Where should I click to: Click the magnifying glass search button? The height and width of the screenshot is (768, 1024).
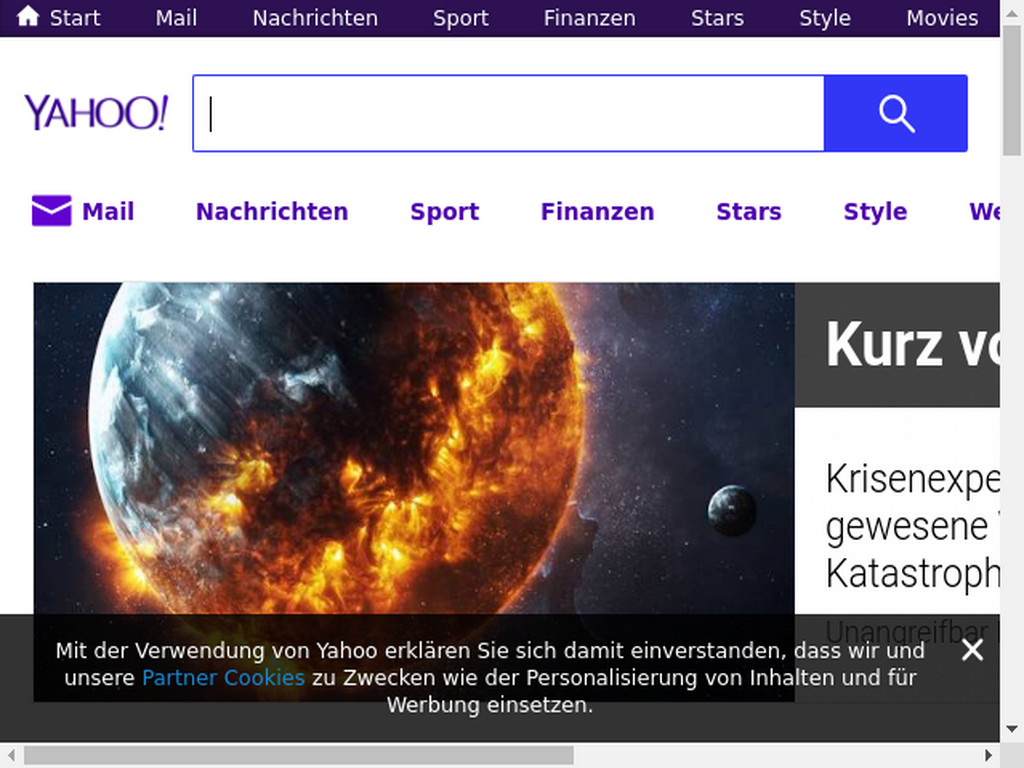coord(895,114)
